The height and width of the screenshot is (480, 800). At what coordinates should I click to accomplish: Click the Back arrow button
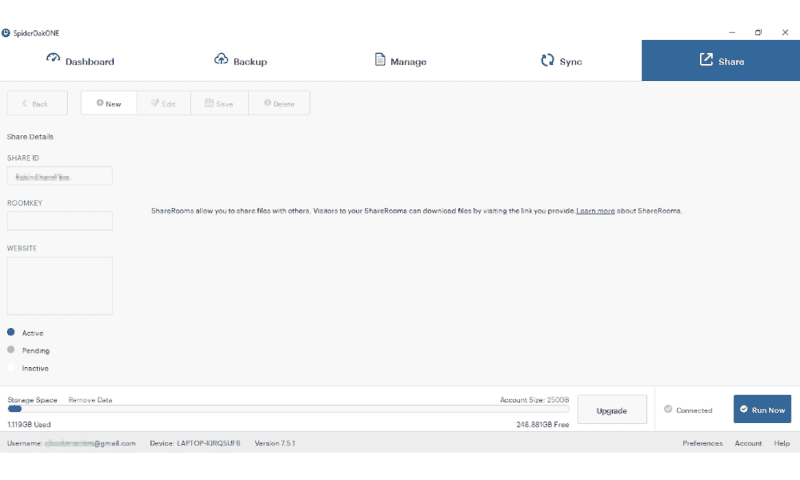tap(37, 104)
